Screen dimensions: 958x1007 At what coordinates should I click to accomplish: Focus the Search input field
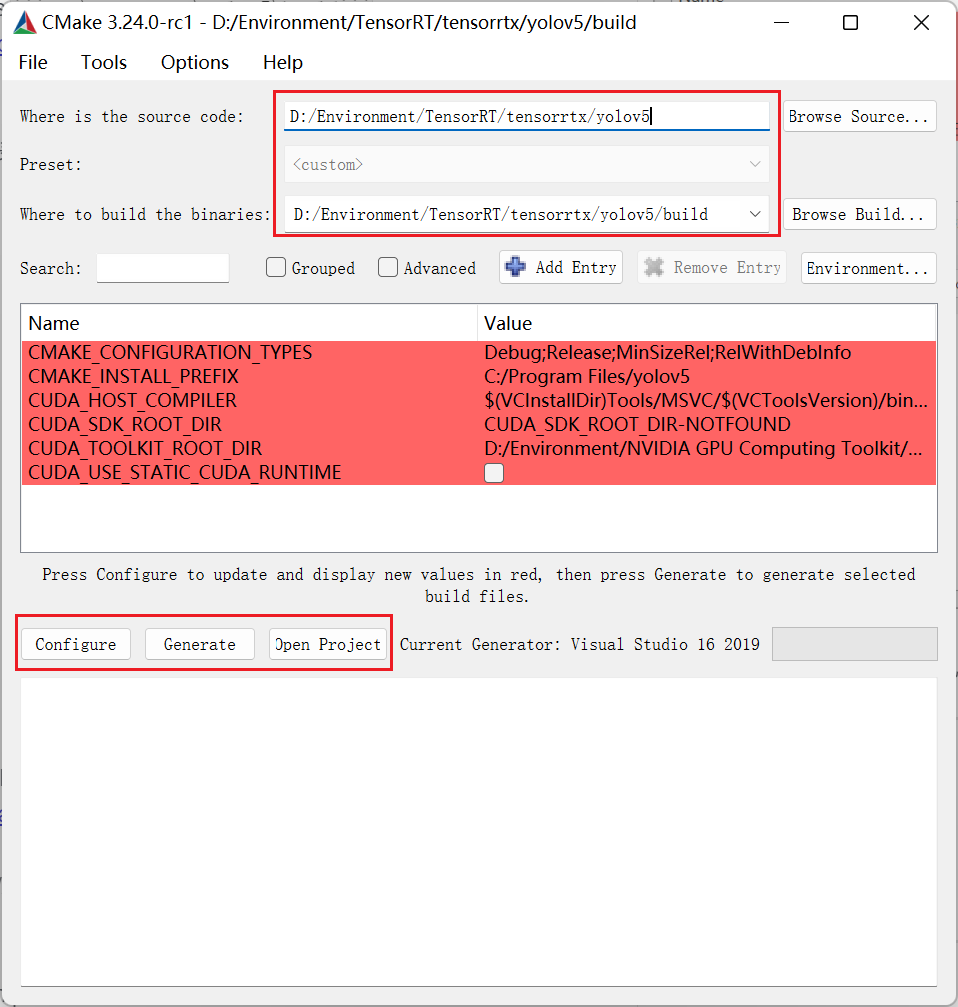coord(162,268)
